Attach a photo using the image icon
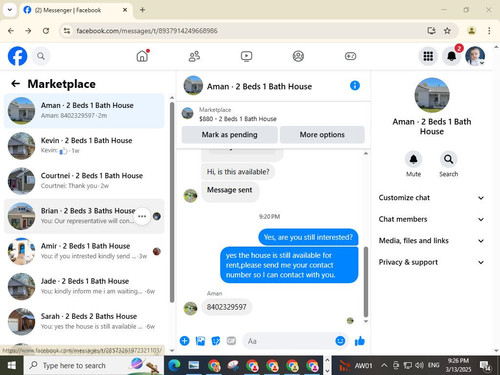This screenshot has width=500, height=375. [200, 341]
